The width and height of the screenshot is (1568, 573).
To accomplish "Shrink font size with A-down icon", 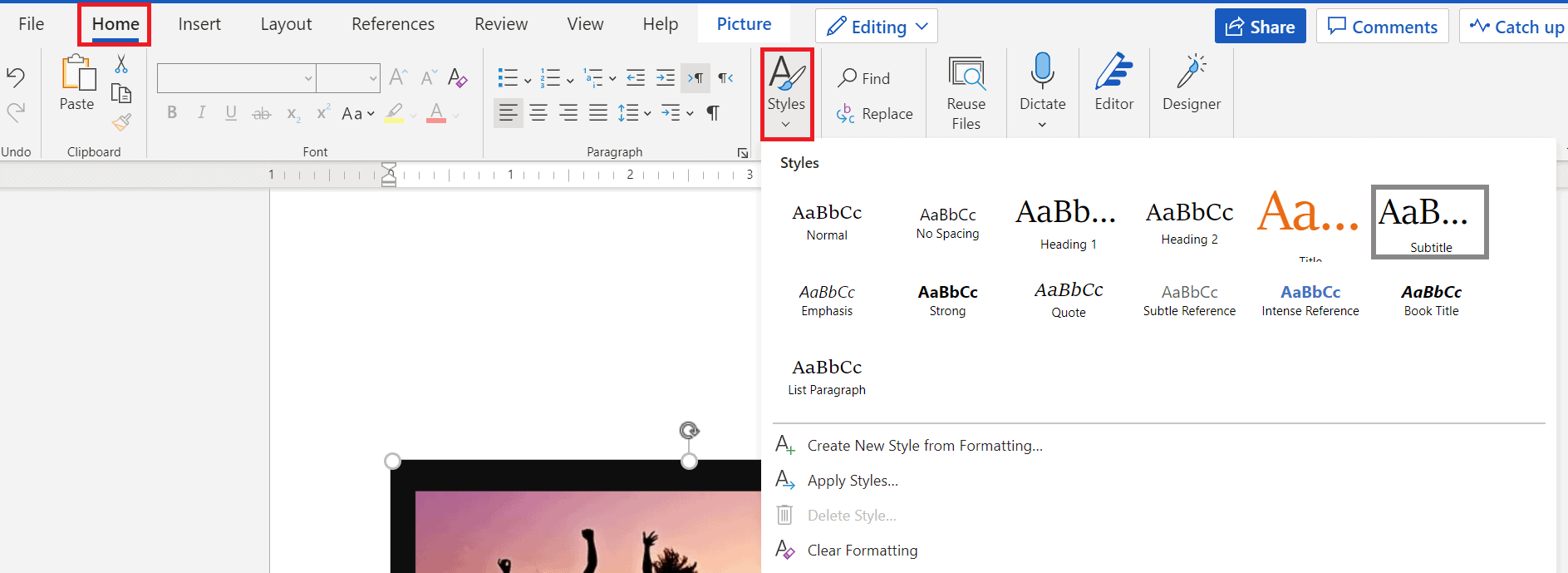I will coord(428,78).
